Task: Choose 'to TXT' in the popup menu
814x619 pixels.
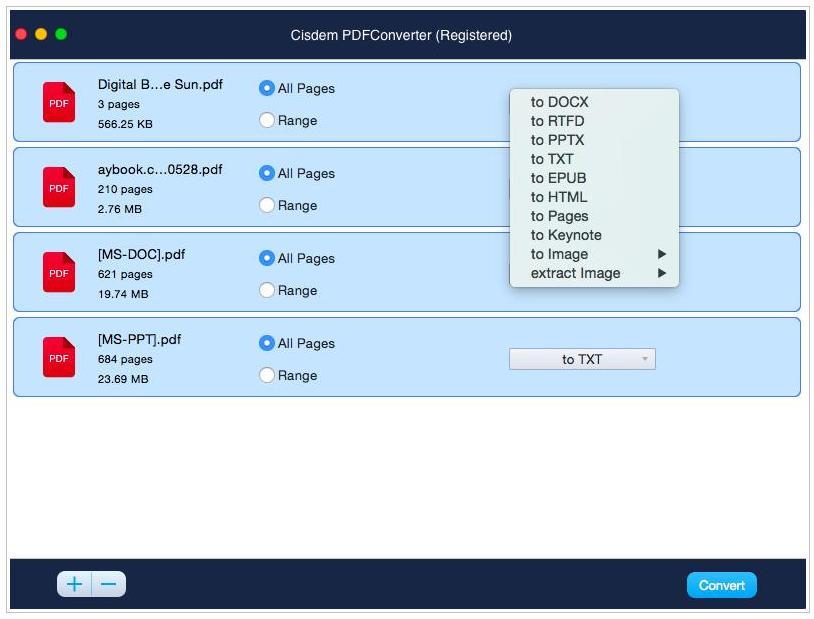Action: 594,159
